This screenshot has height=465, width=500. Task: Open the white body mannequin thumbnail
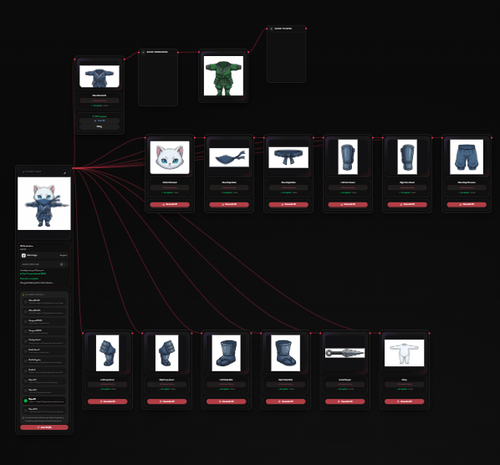404,353
